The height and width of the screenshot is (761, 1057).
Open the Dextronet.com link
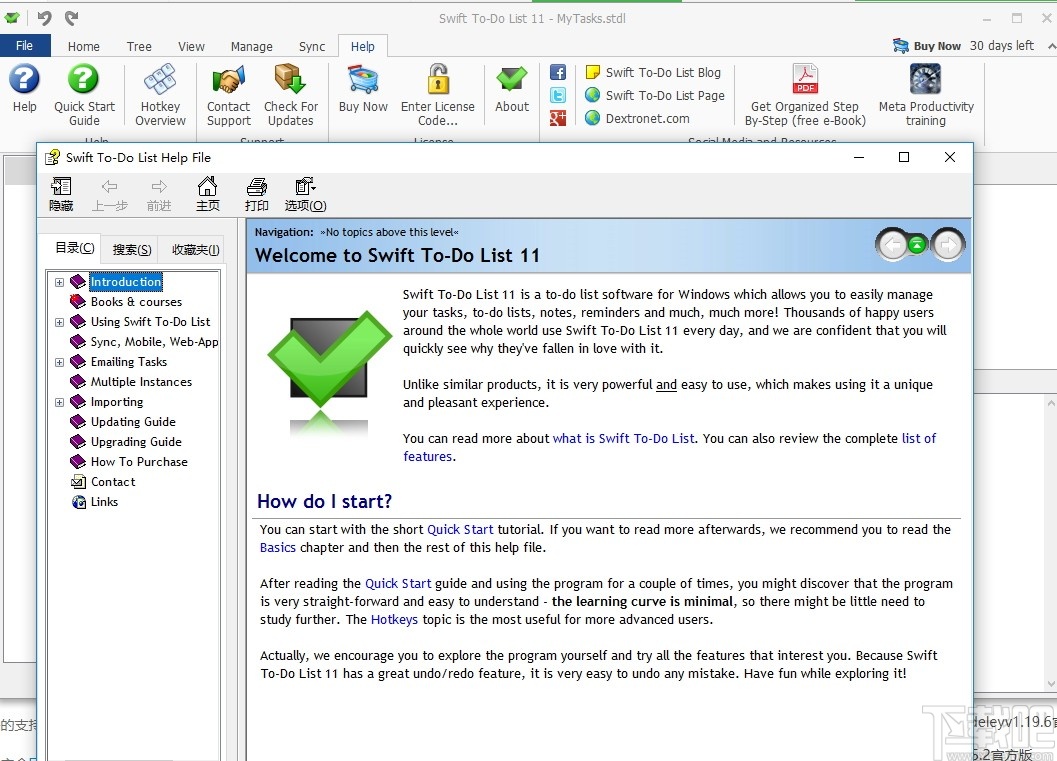tap(637, 118)
